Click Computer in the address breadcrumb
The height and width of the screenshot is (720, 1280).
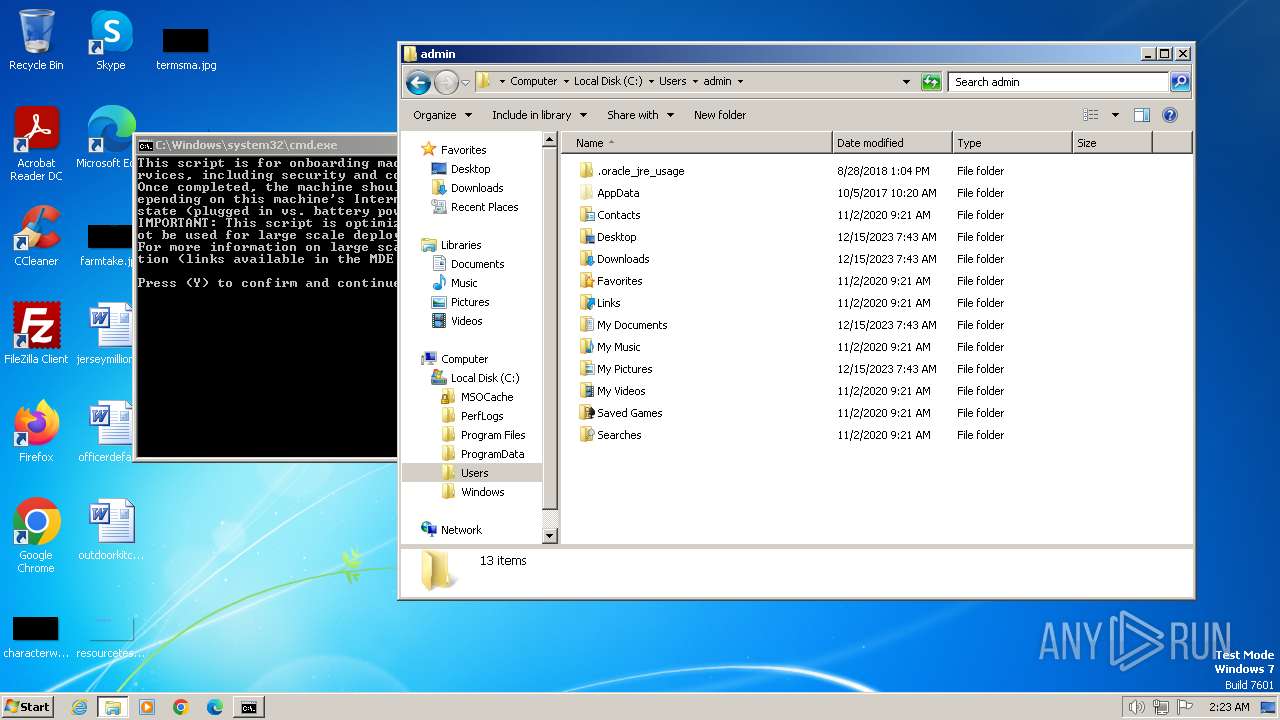click(533, 82)
